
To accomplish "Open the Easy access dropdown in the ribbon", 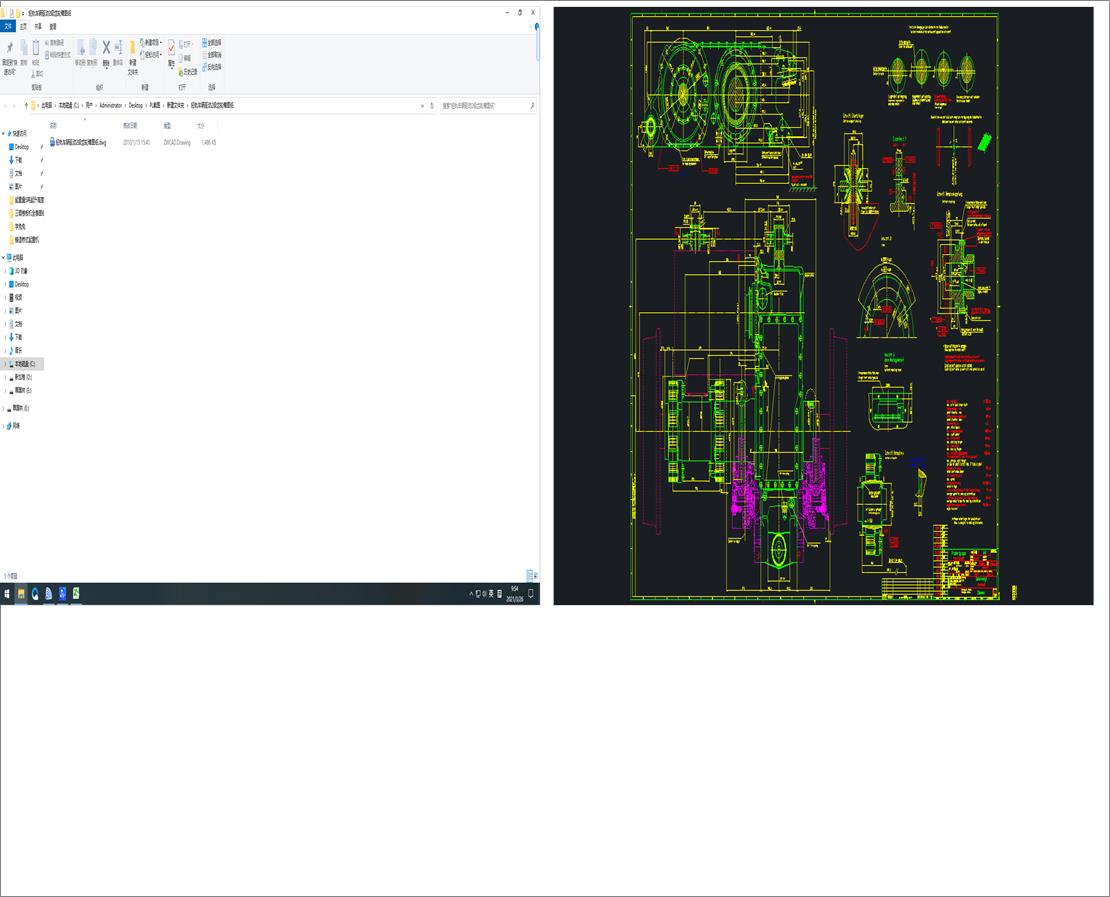I will click(151, 55).
